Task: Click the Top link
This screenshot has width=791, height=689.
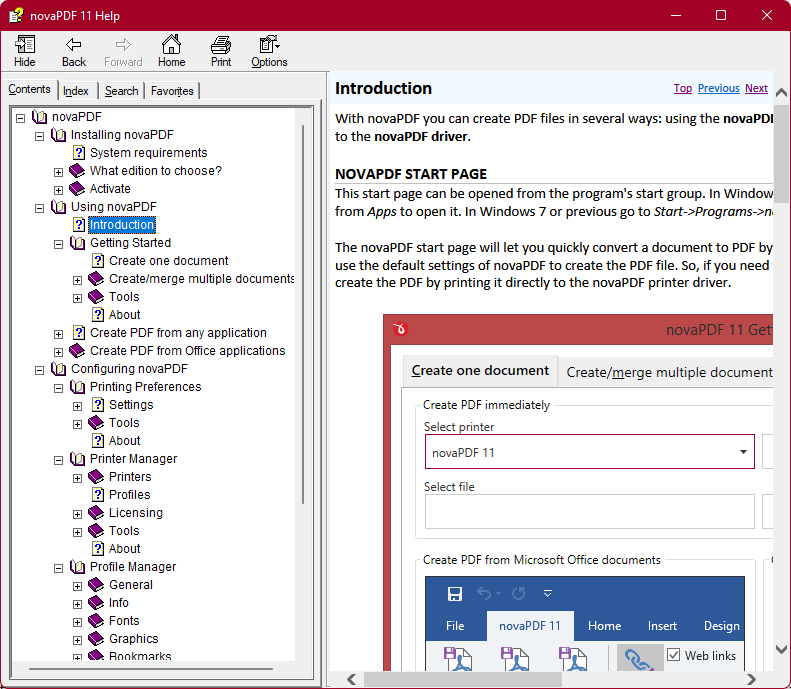Action: click(x=683, y=88)
